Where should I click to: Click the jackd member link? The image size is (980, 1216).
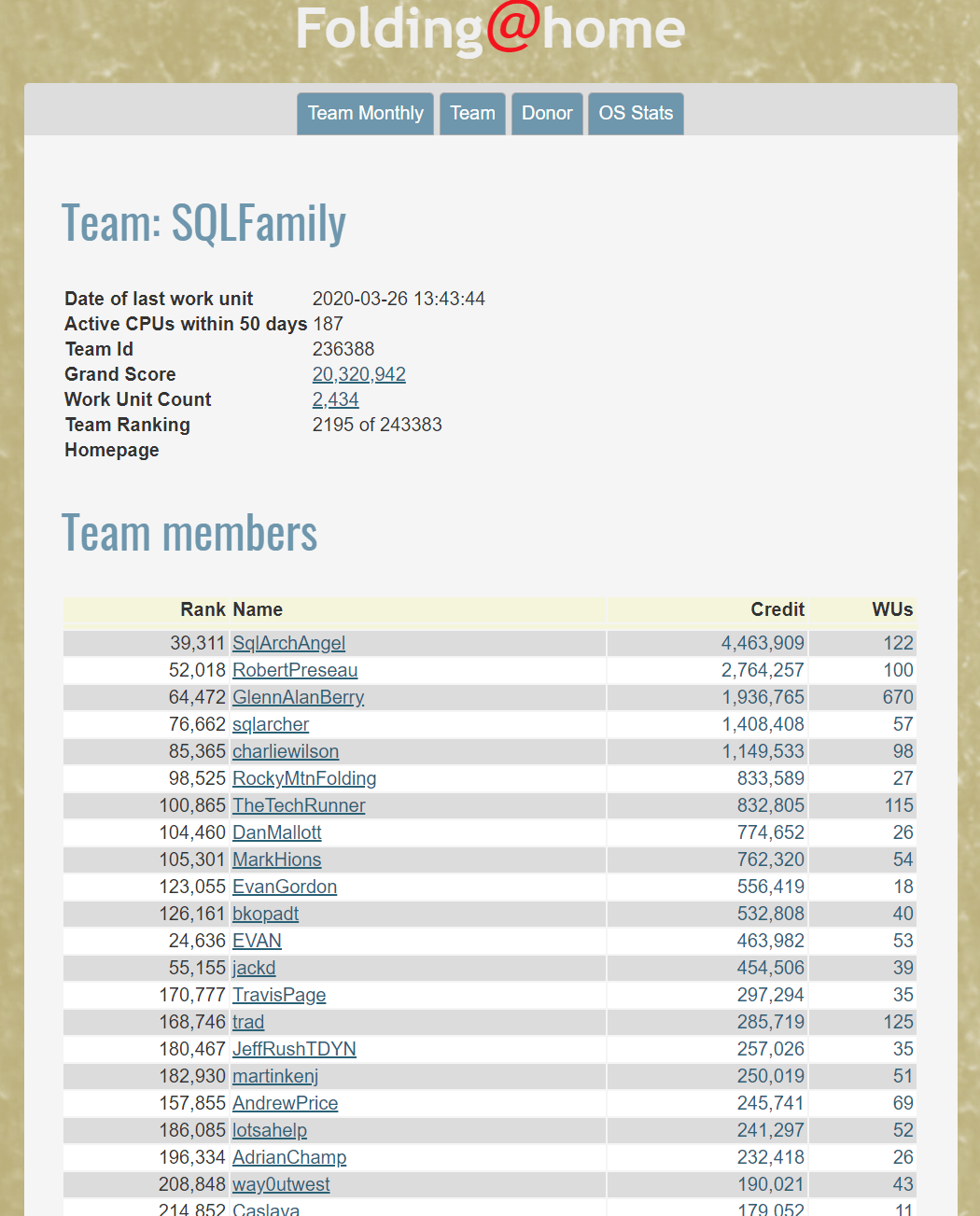coord(254,968)
